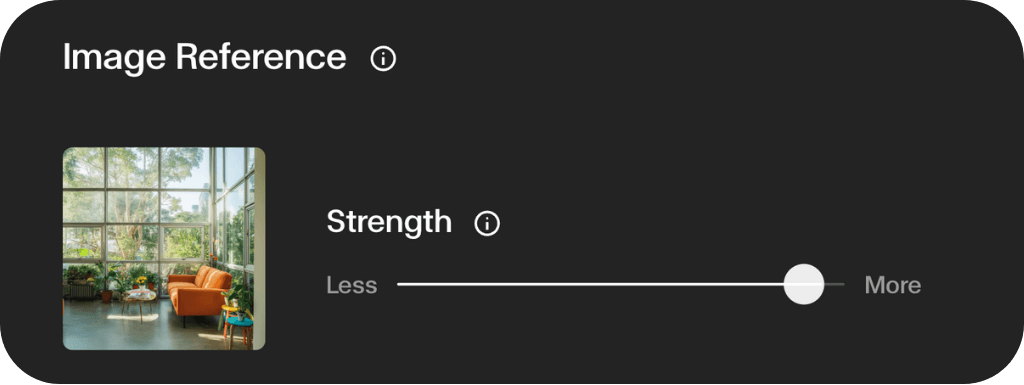This screenshot has height=385, width=1024.
Task: Click the info icon next to Strength
Action: 487,224
